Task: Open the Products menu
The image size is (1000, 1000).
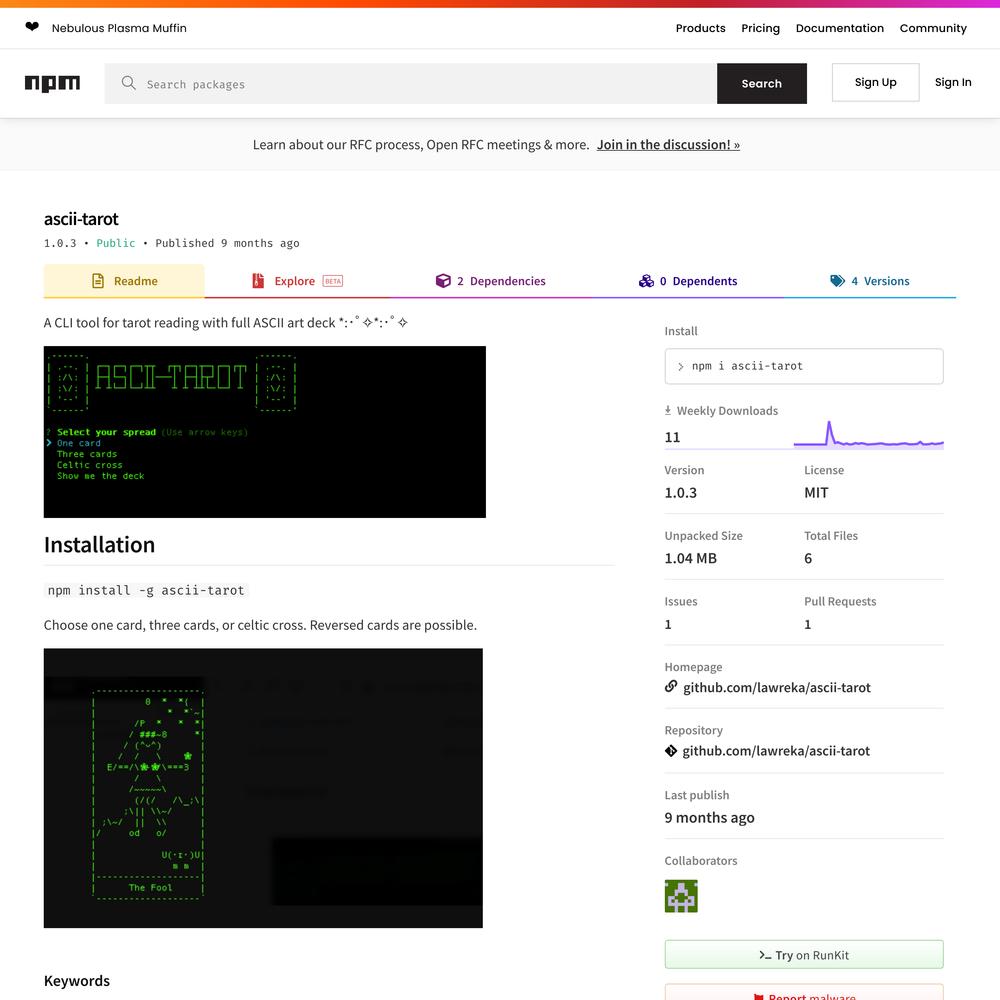Action: (x=700, y=28)
